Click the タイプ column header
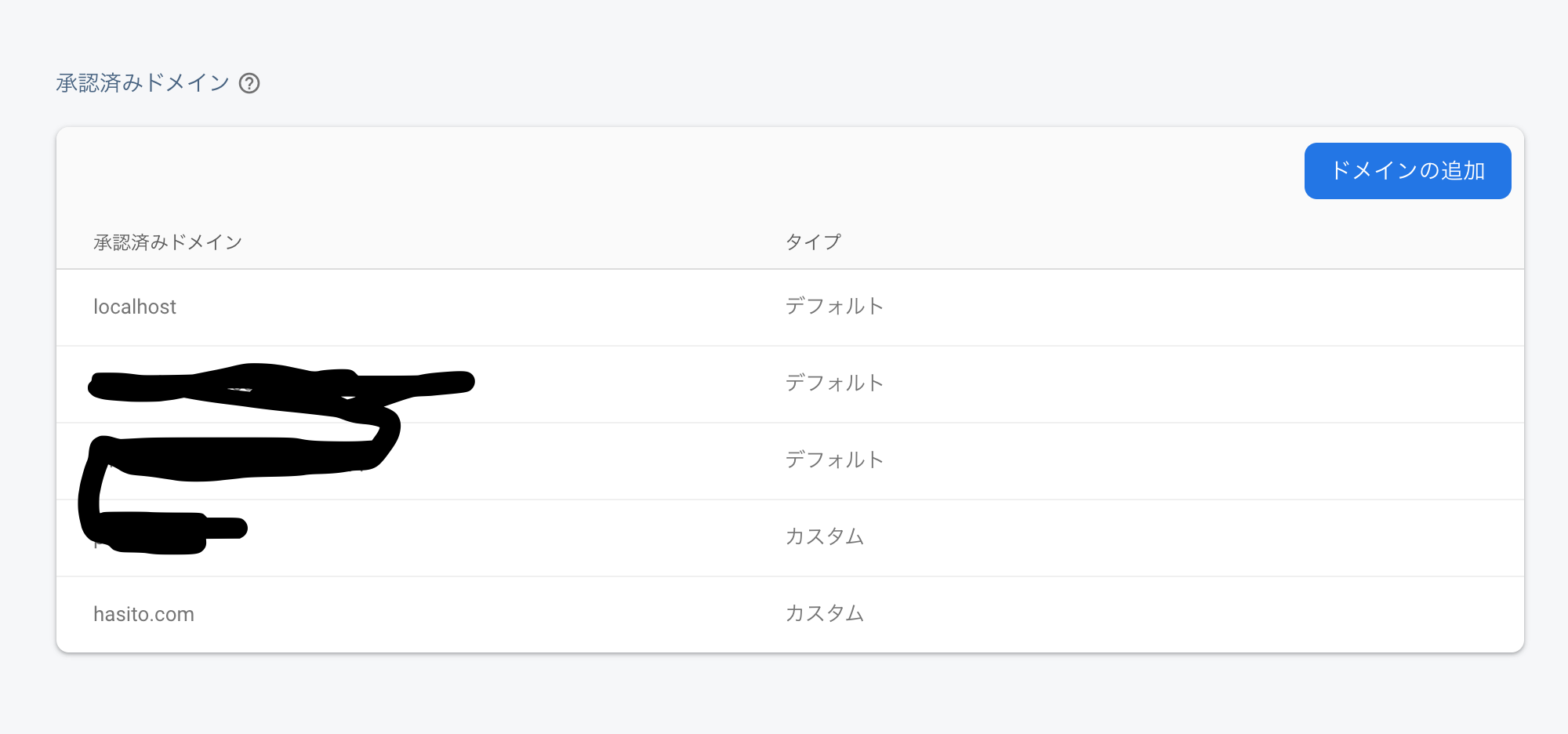The image size is (1568, 734). pyautogui.click(x=813, y=242)
